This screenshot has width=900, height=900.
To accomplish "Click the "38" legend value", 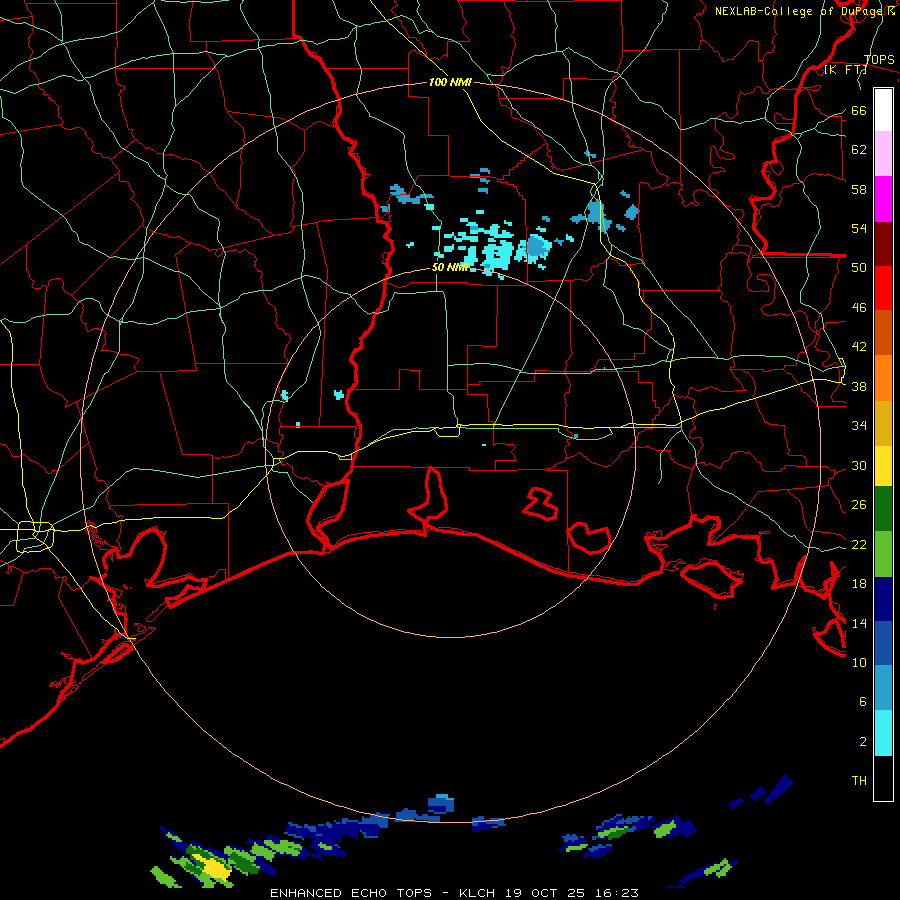I will tap(859, 387).
